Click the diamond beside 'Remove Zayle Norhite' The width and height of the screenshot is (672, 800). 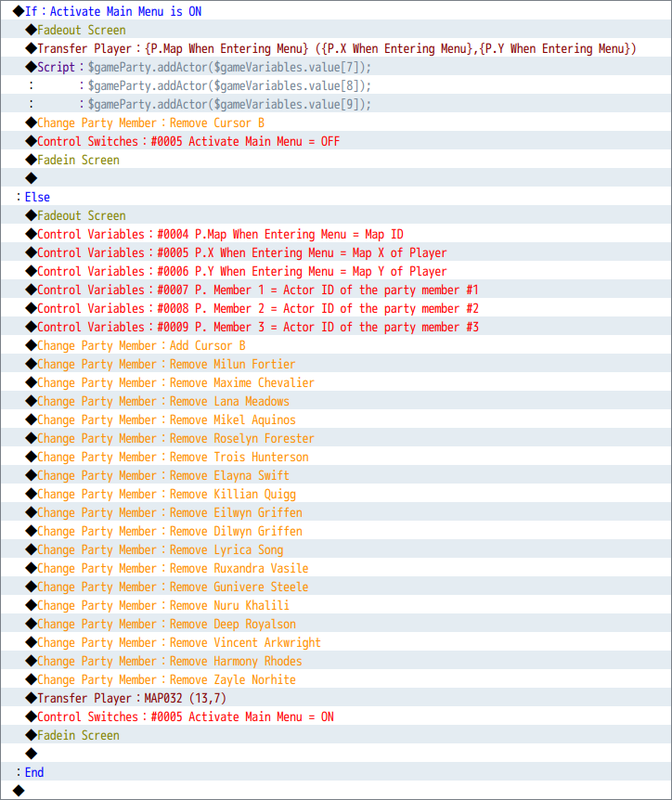point(31,680)
